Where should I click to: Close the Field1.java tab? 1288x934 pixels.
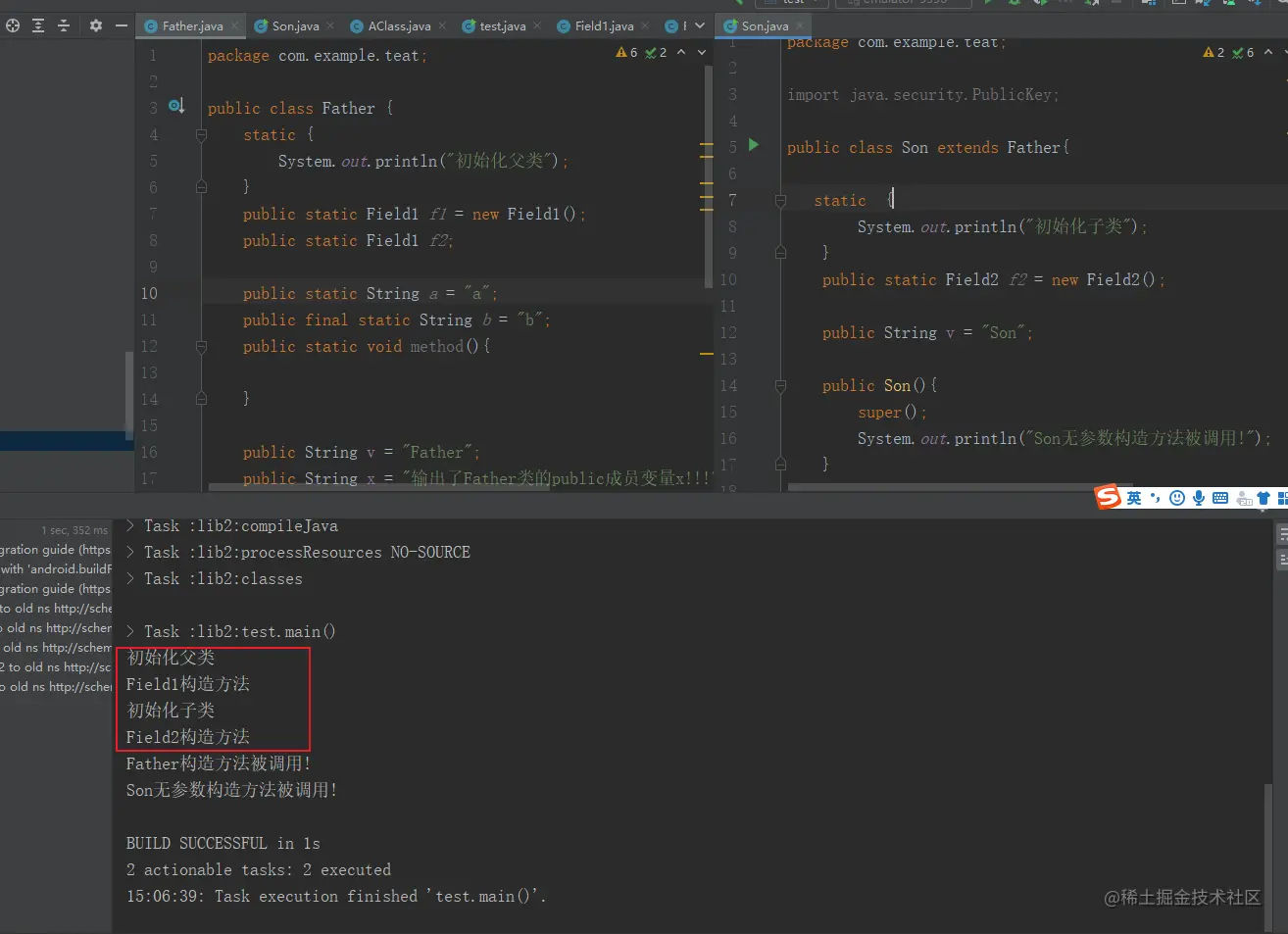[x=645, y=25]
